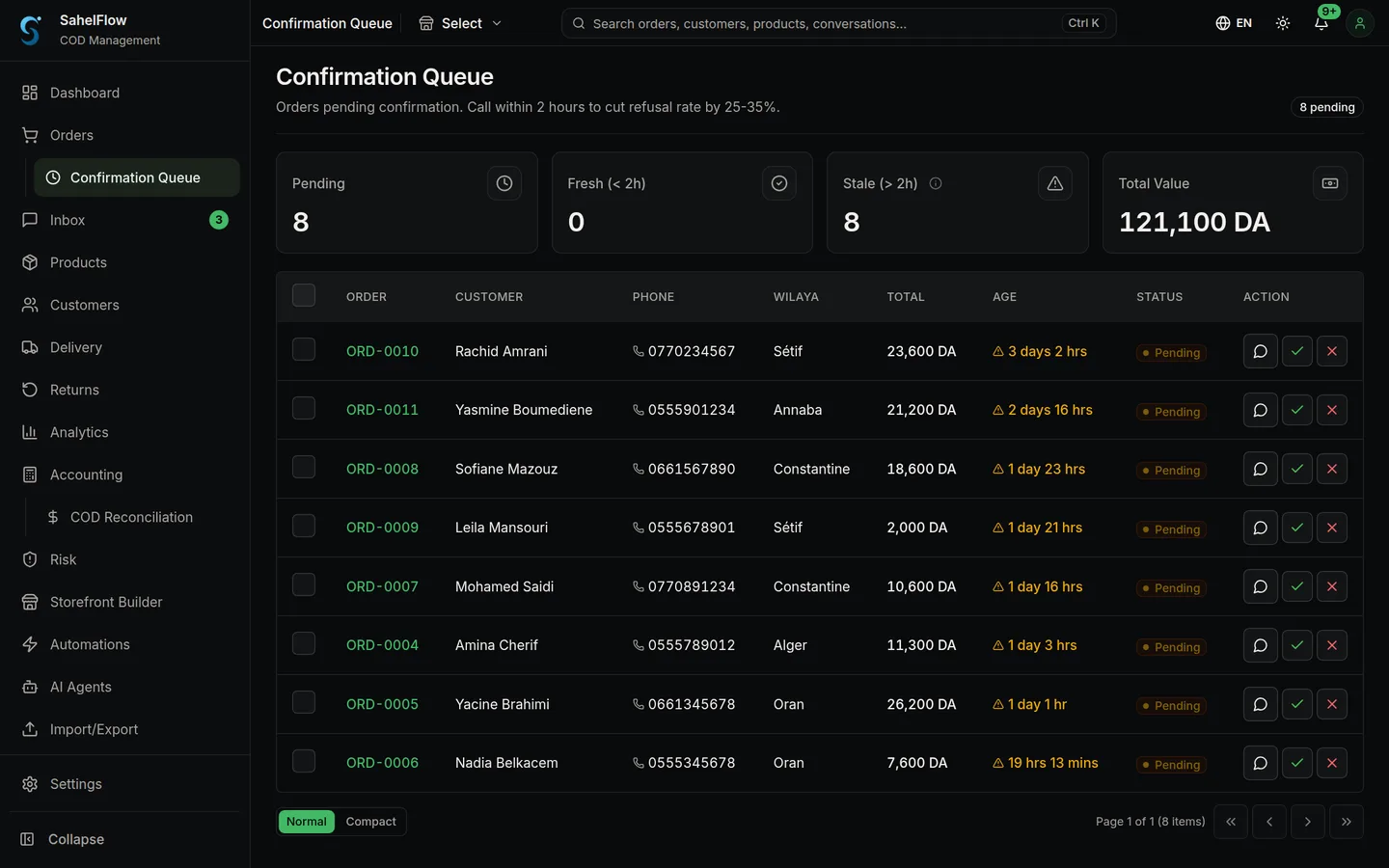Check the box for Amina Cherif's order

(304, 643)
